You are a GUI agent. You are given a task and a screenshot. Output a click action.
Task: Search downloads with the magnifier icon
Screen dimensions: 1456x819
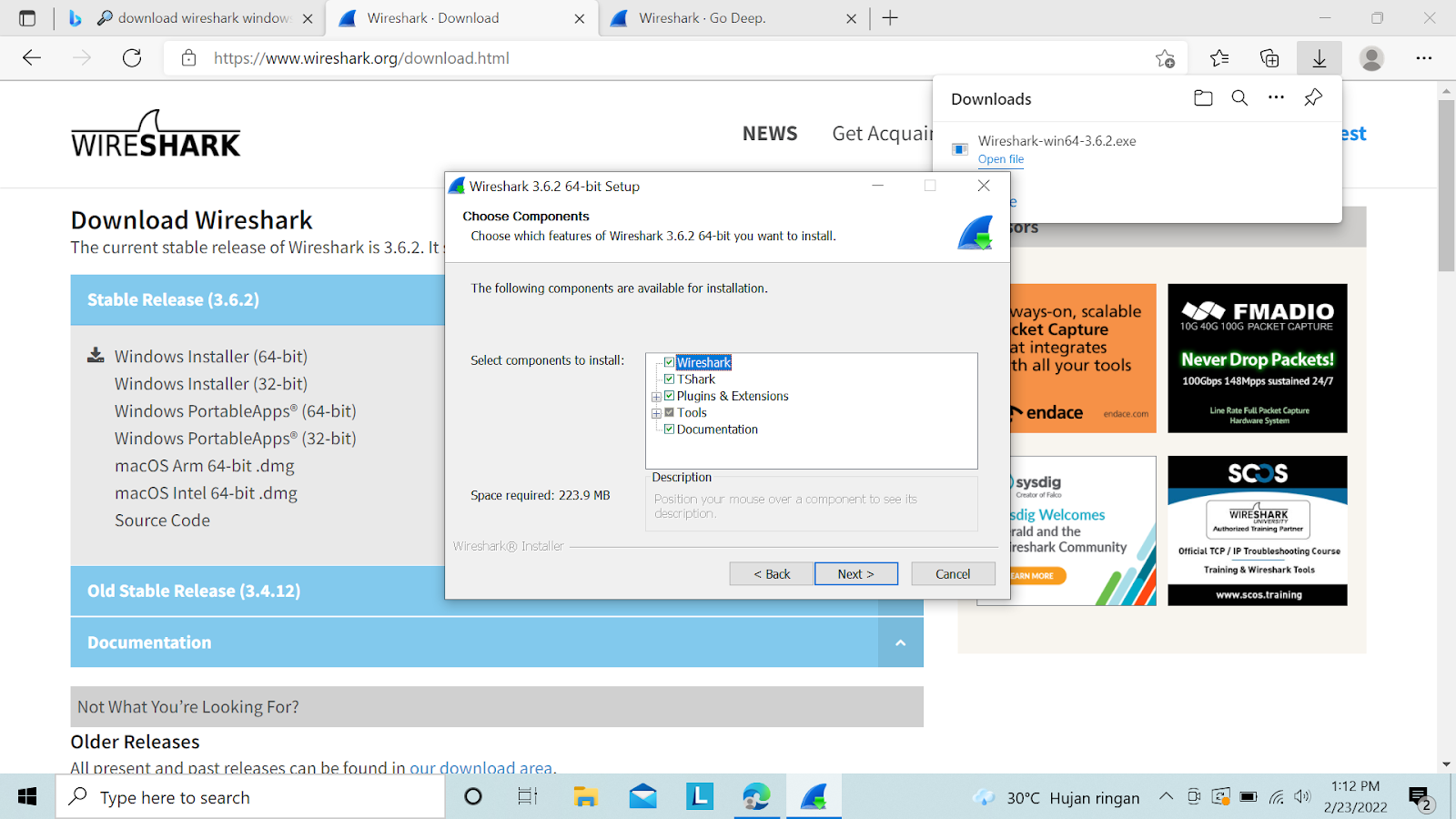click(1239, 98)
